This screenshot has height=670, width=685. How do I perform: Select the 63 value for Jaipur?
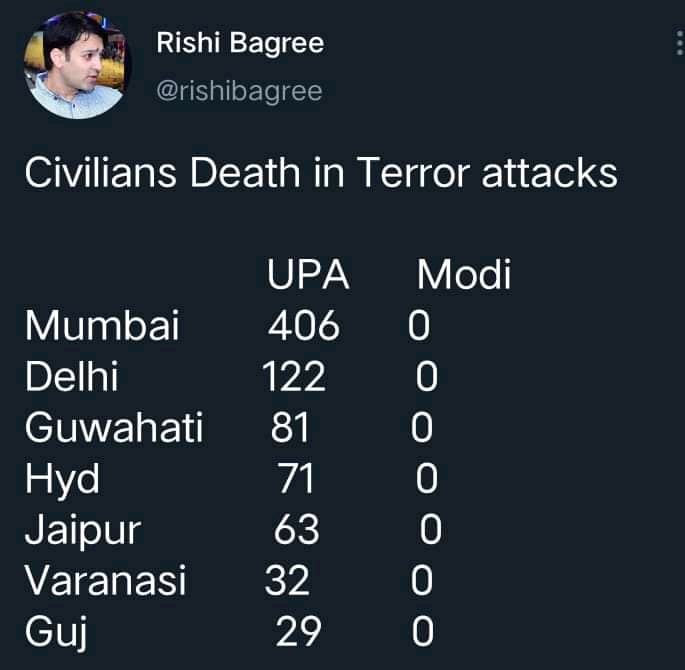click(x=297, y=529)
